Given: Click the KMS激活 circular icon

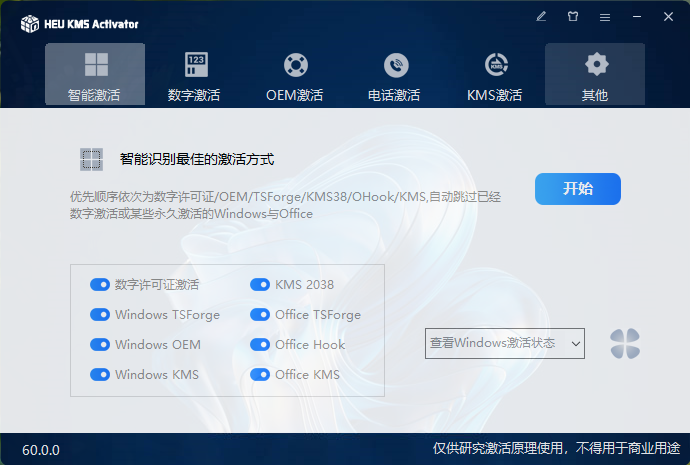Looking at the screenshot, I should (x=495, y=65).
